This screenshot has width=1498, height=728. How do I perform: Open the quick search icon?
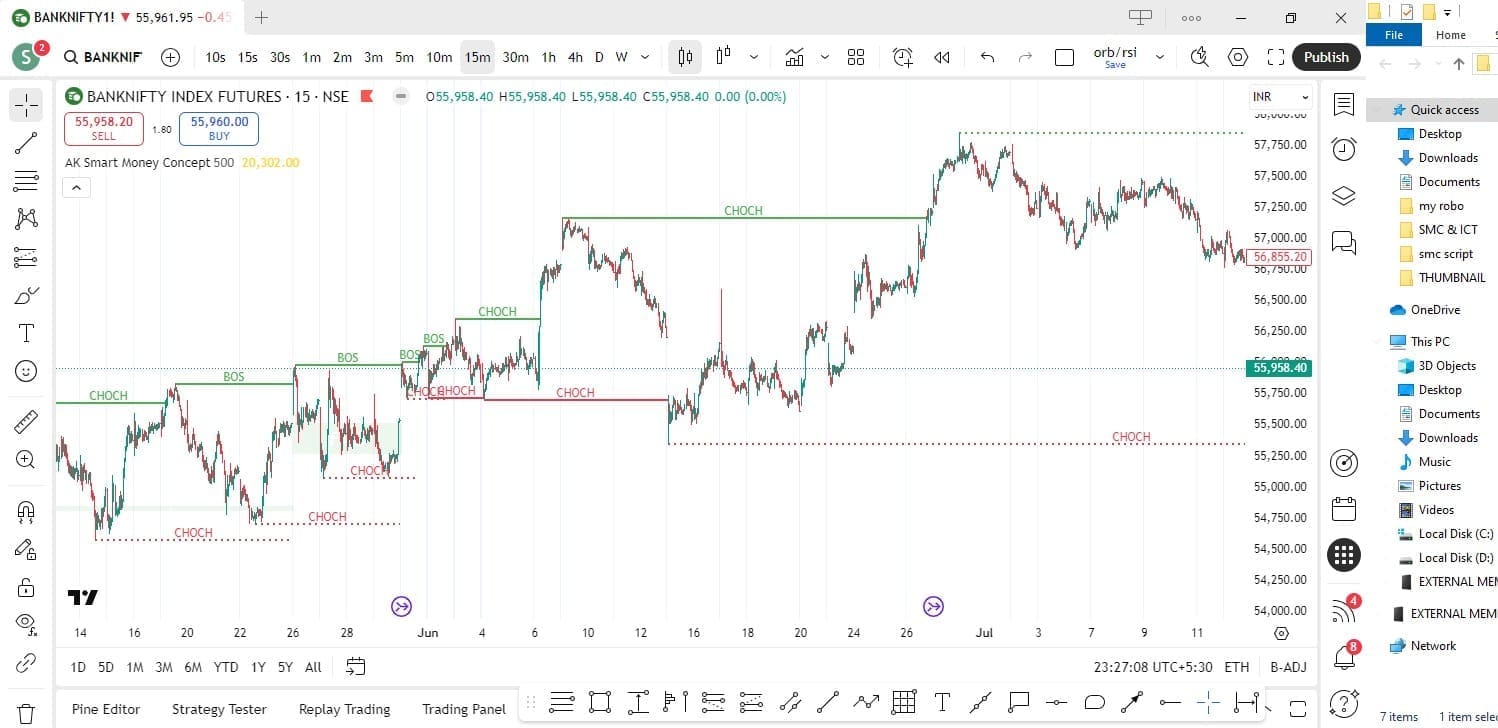[1200, 57]
